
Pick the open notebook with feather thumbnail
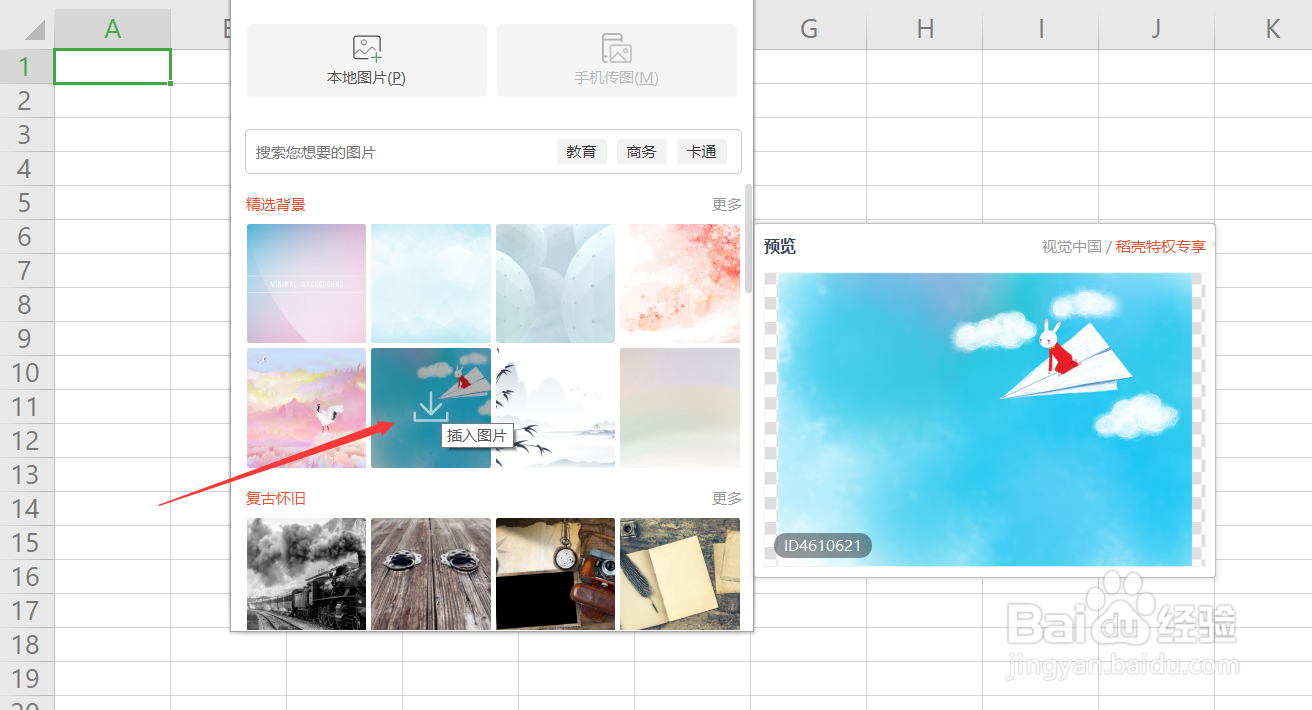pos(680,574)
